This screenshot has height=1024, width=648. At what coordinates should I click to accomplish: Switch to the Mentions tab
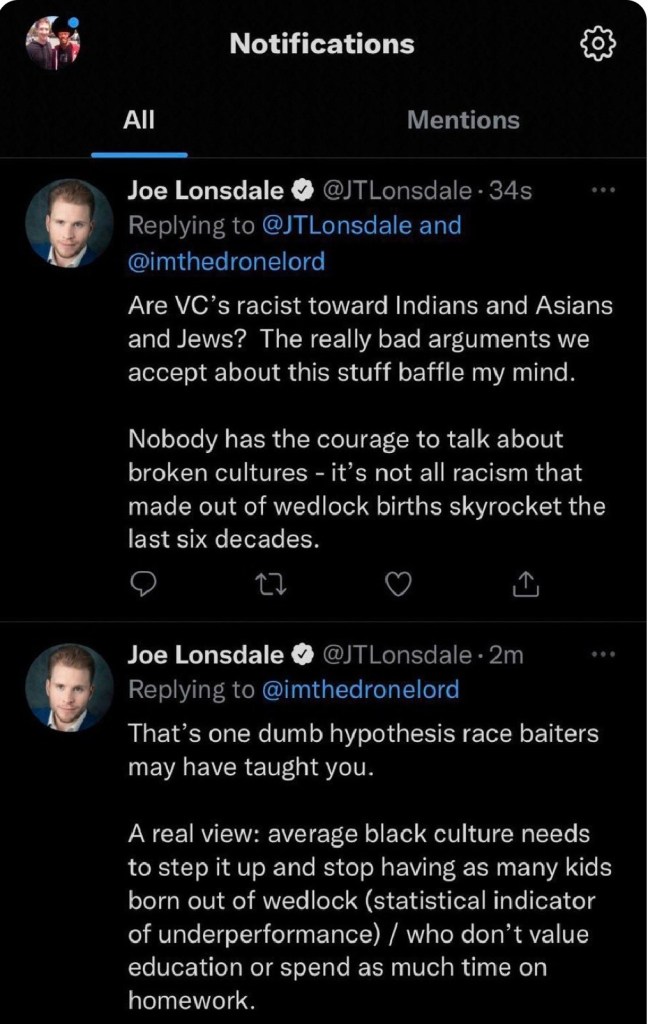(463, 121)
